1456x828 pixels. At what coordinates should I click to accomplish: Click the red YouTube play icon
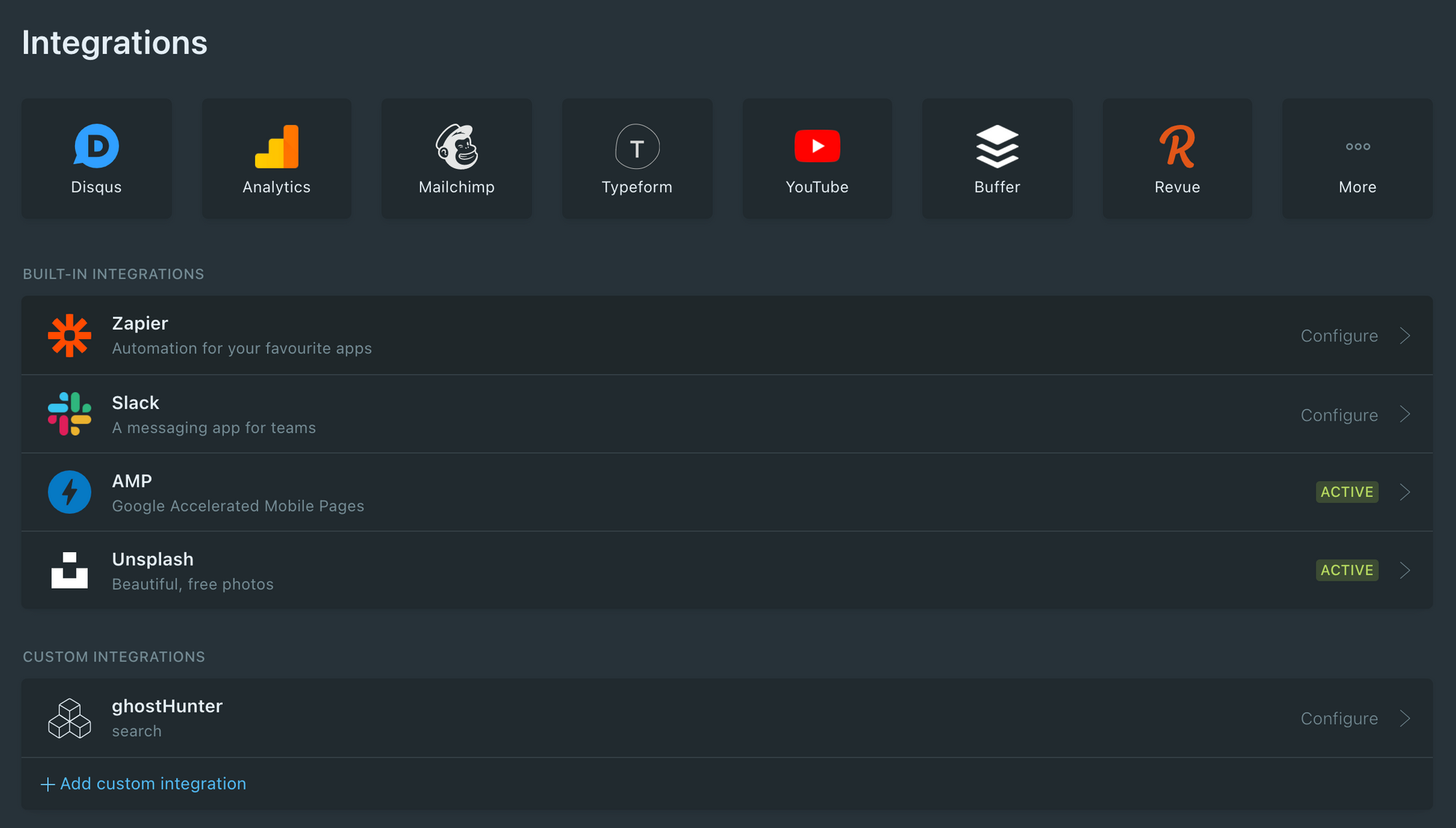pyautogui.click(x=817, y=146)
